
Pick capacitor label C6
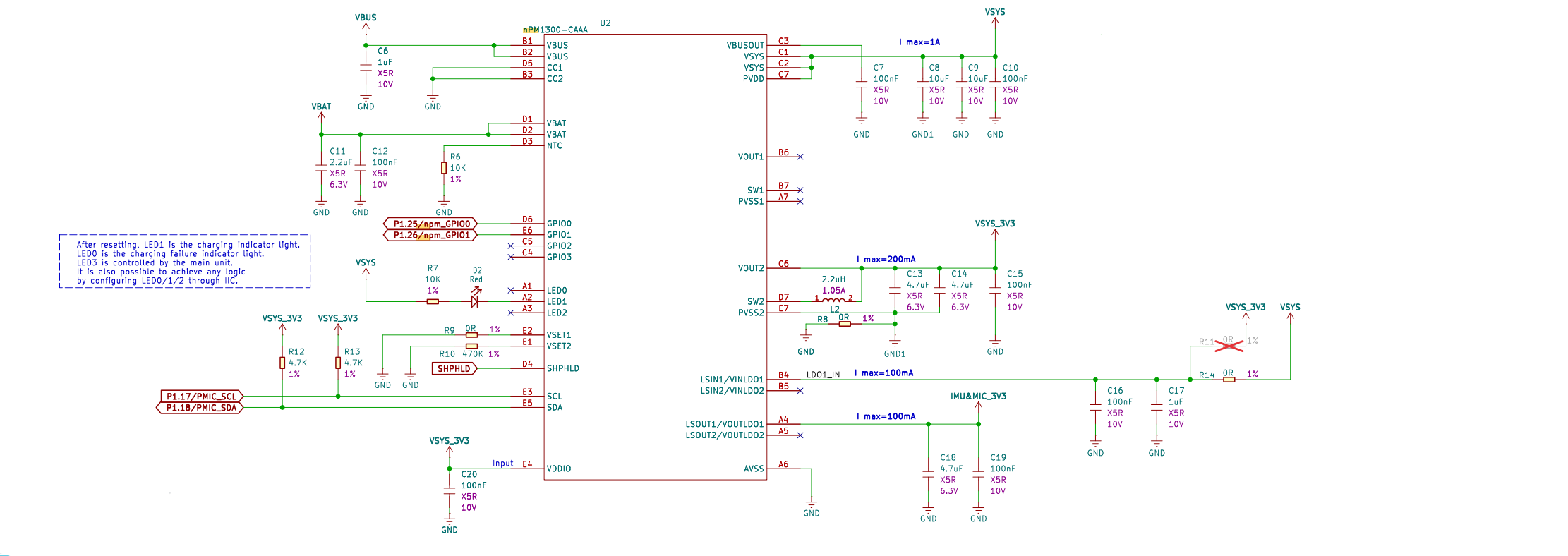pyautogui.click(x=382, y=51)
